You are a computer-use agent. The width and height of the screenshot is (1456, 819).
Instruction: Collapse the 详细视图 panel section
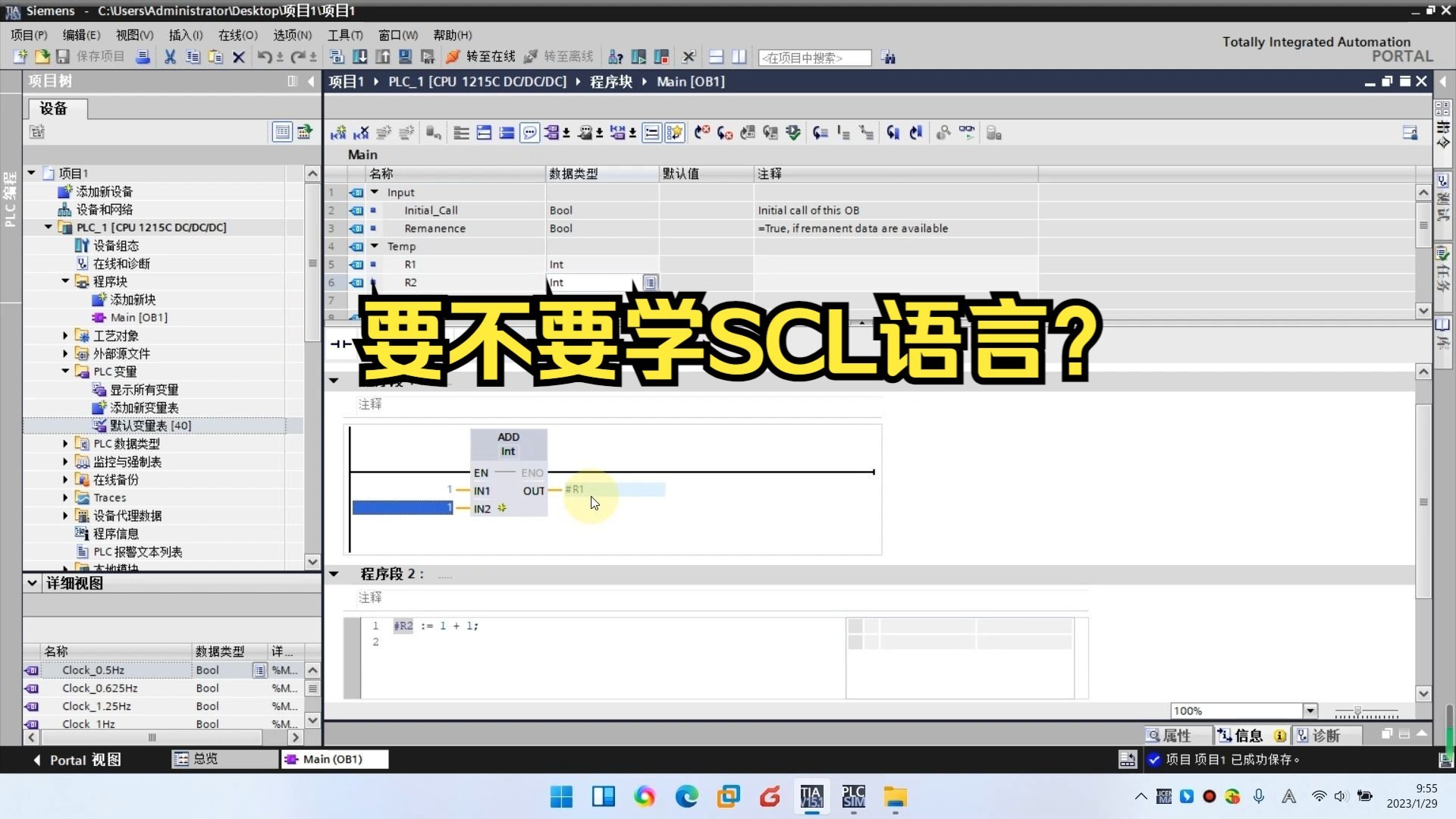pyautogui.click(x=32, y=583)
